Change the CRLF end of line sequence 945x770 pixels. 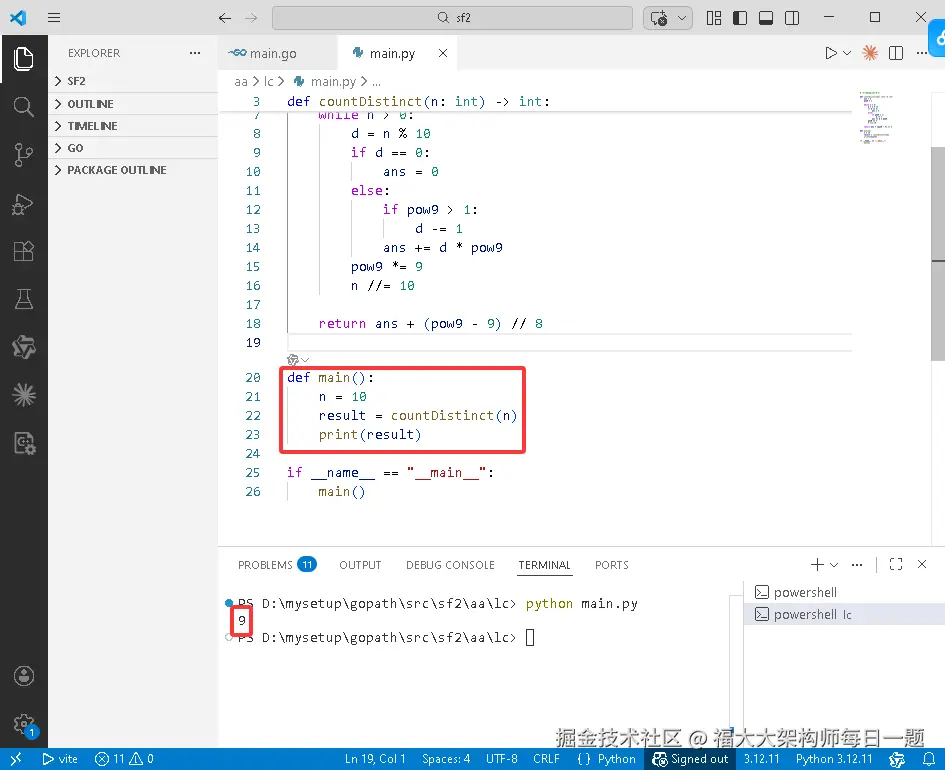(x=546, y=759)
